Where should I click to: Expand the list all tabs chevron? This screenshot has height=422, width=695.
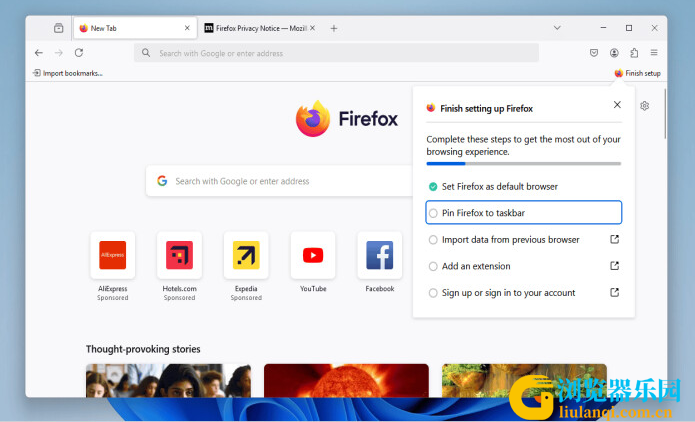point(557,27)
